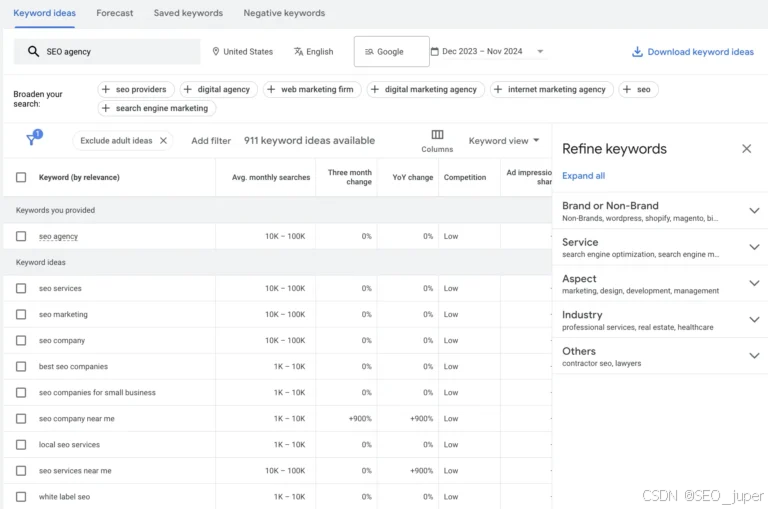Viewport: 768px width, 509px height.
Task: Expand the Industry refine section
Action: tap(754, 319)
